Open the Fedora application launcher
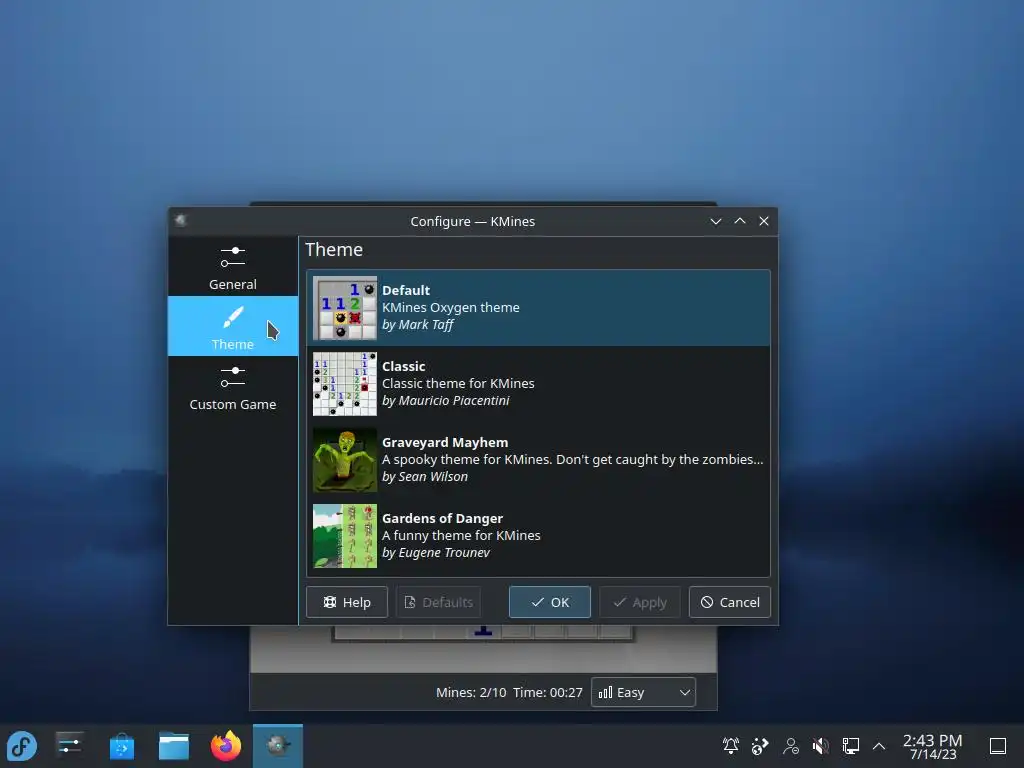 pyautogui.click(x=22, y=746)
